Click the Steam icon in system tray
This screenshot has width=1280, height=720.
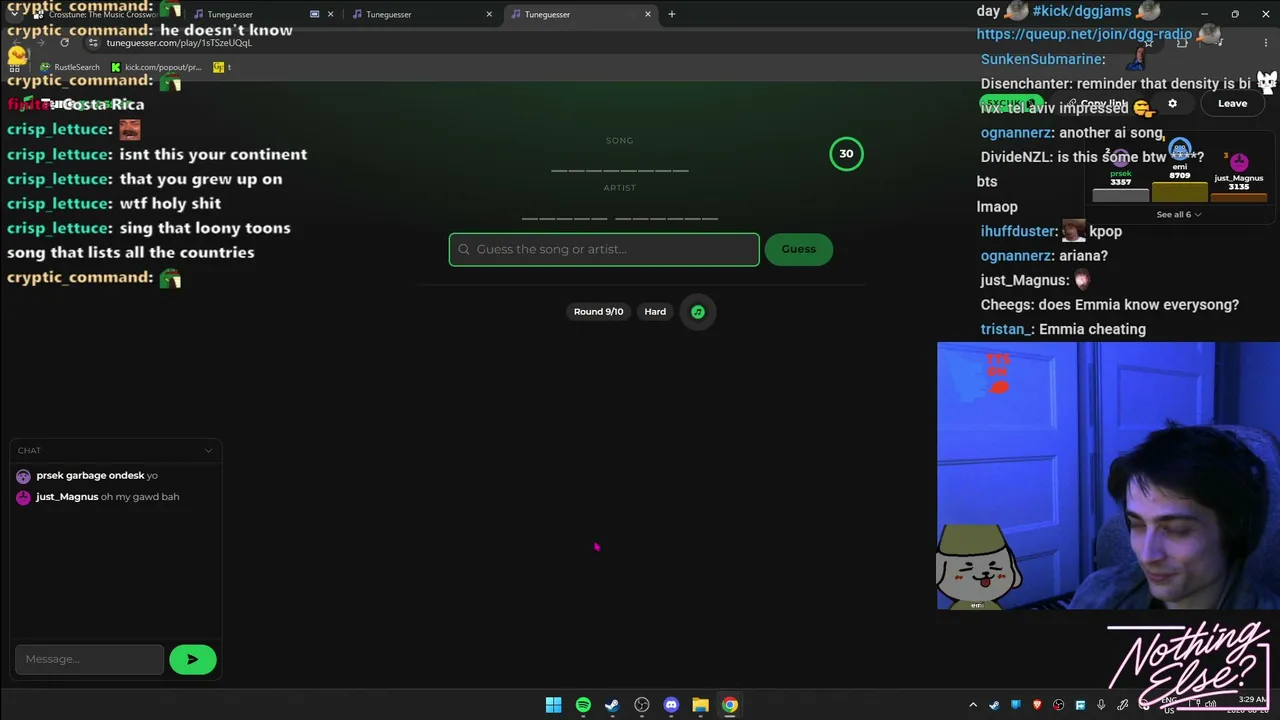click(994, 705)
